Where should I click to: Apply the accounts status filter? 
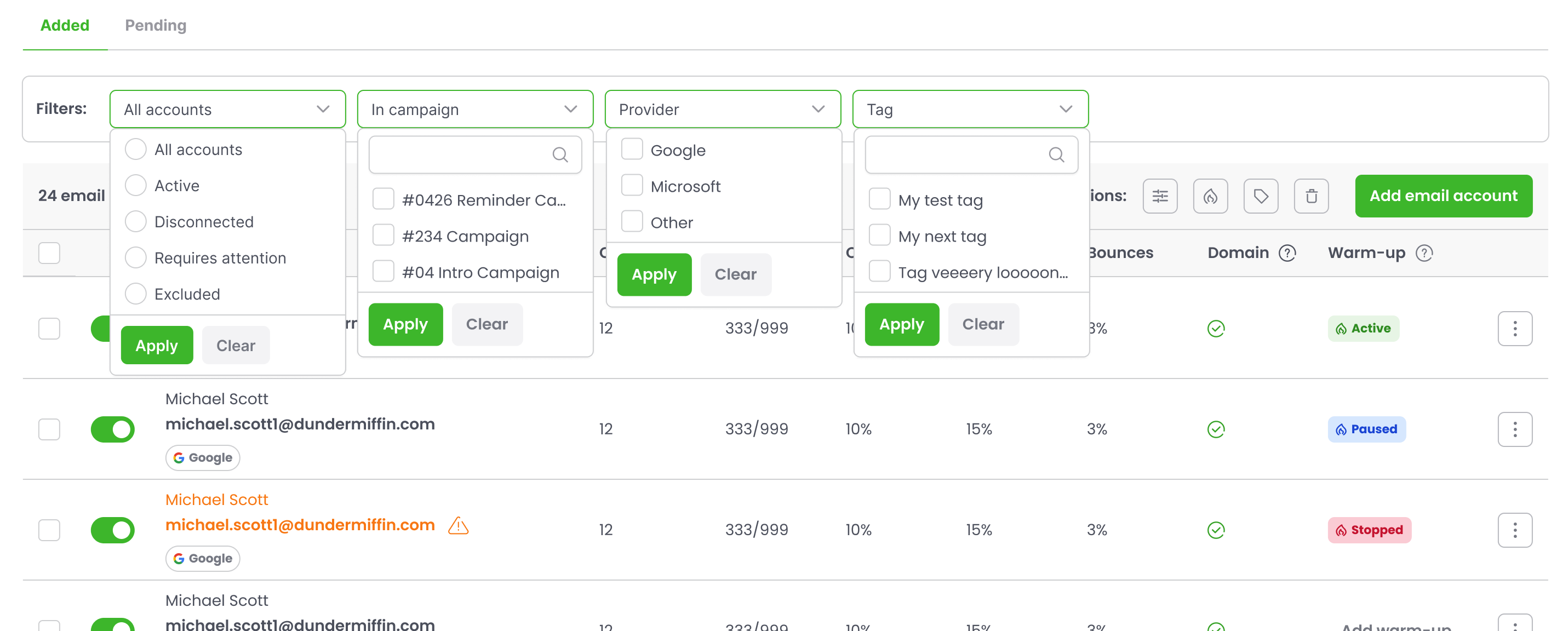(x=157, y=346)
